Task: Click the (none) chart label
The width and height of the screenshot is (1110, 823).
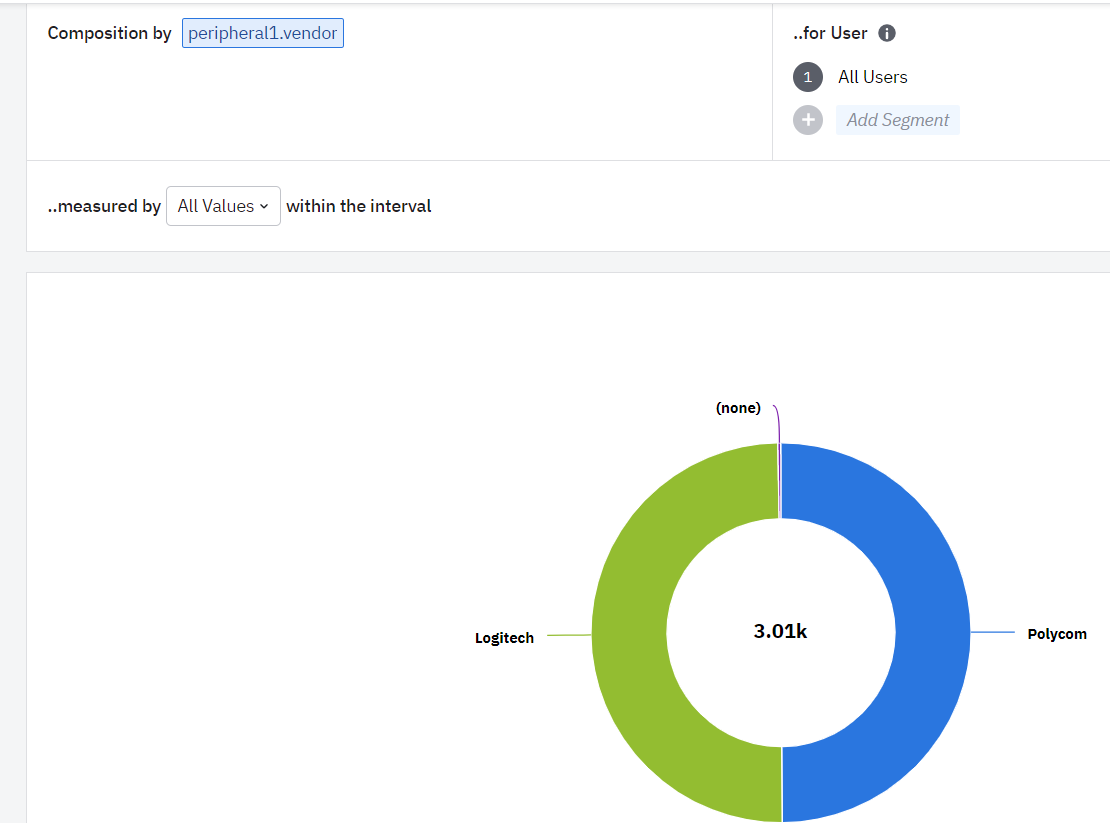Action: point(738,408)
